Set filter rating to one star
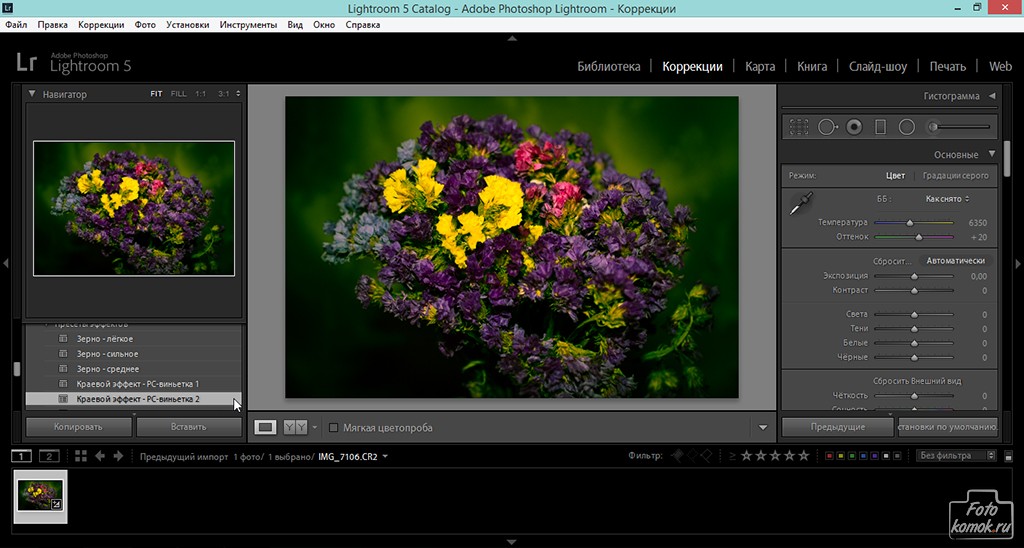The image size is (1024, 548). click(x=746, y=456)
